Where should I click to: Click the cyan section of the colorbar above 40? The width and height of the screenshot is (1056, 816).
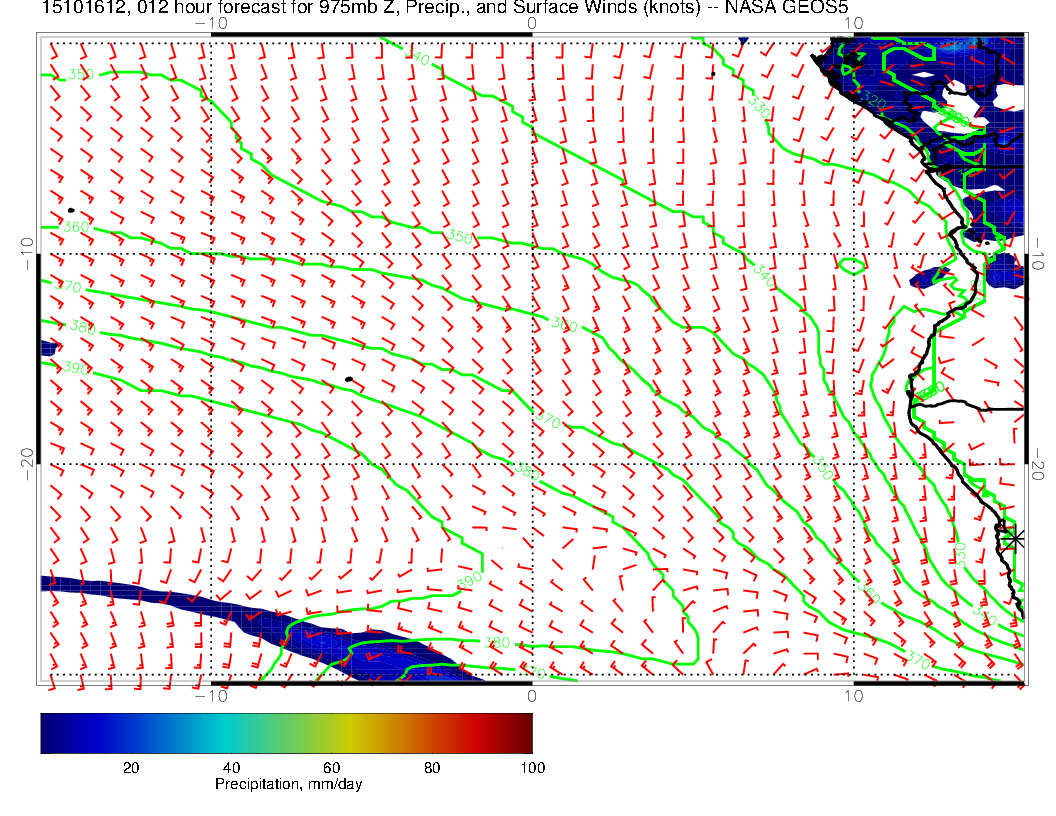coord(232,732)
